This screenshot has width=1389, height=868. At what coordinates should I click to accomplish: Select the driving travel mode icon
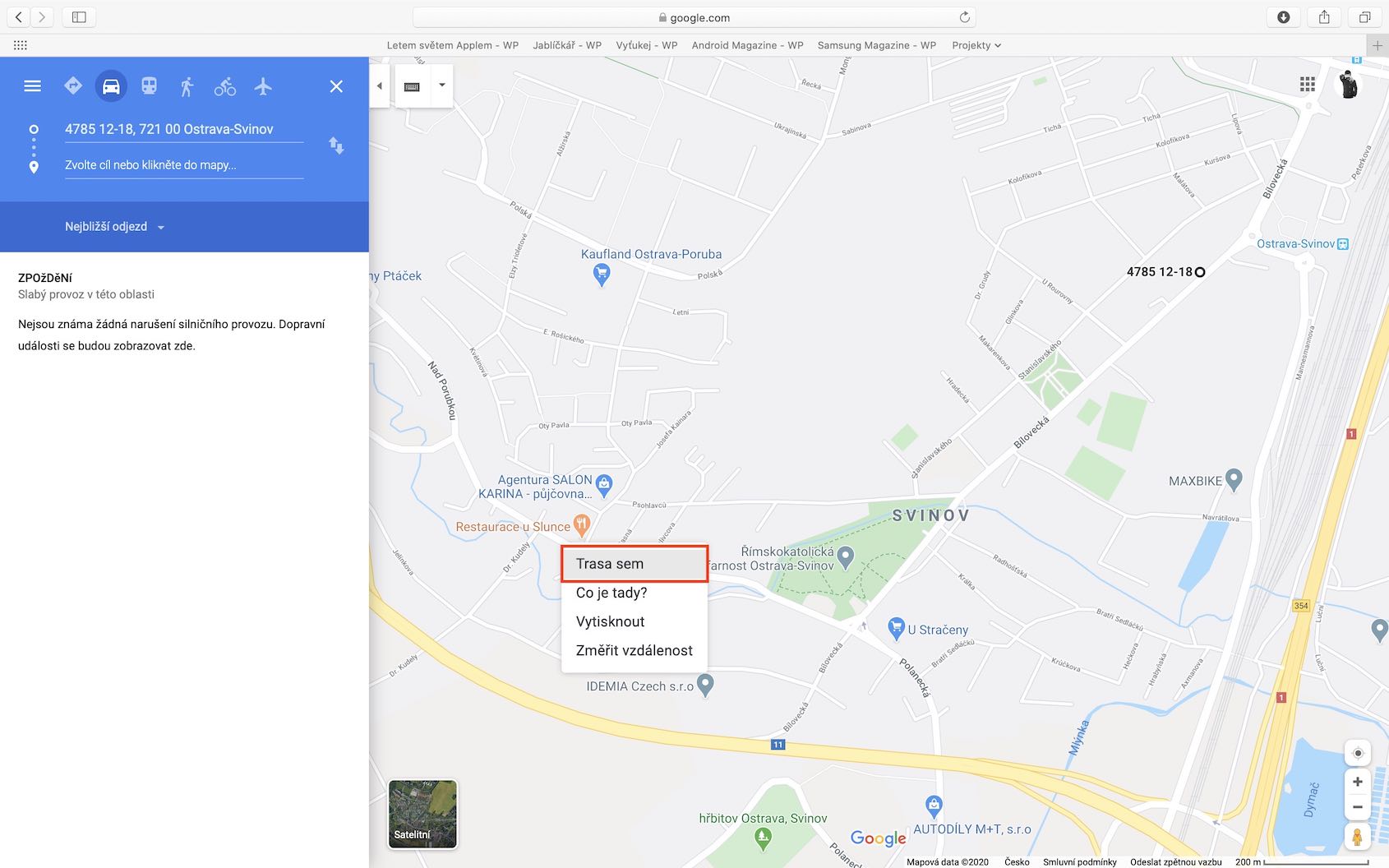tap(111, 86)
